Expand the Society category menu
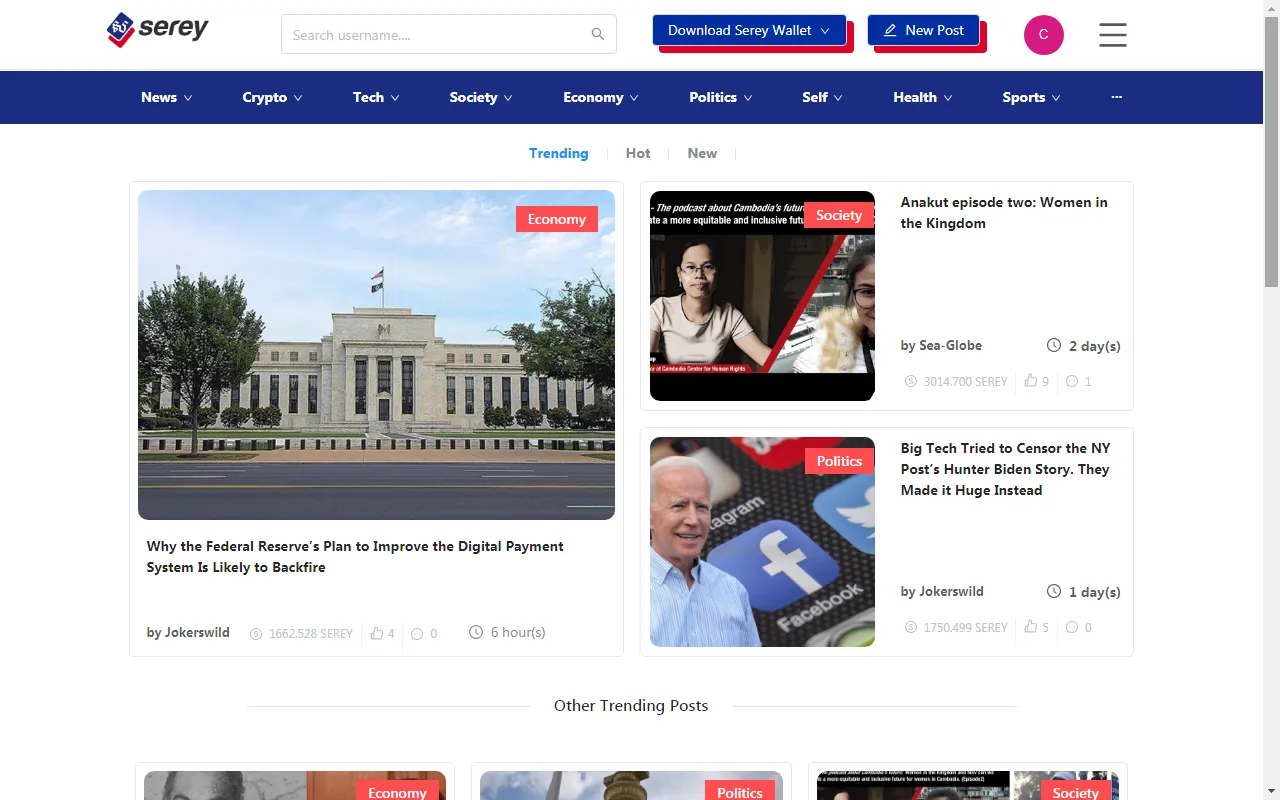 pos(481,97)
